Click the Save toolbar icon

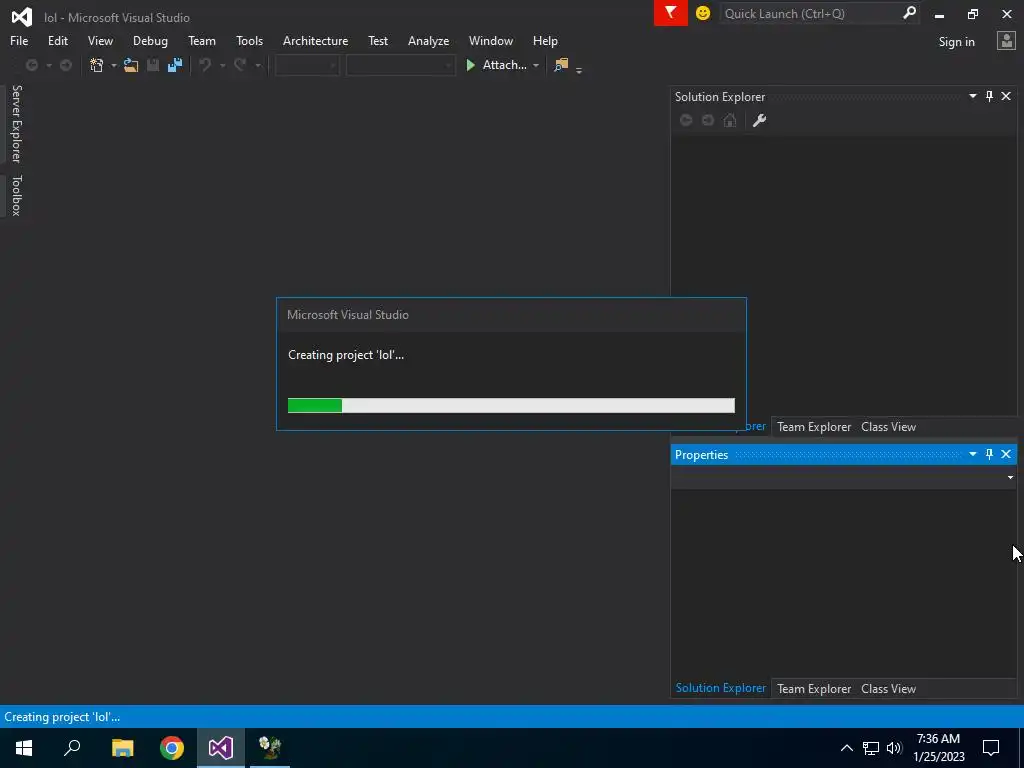[x=153, y=65]
